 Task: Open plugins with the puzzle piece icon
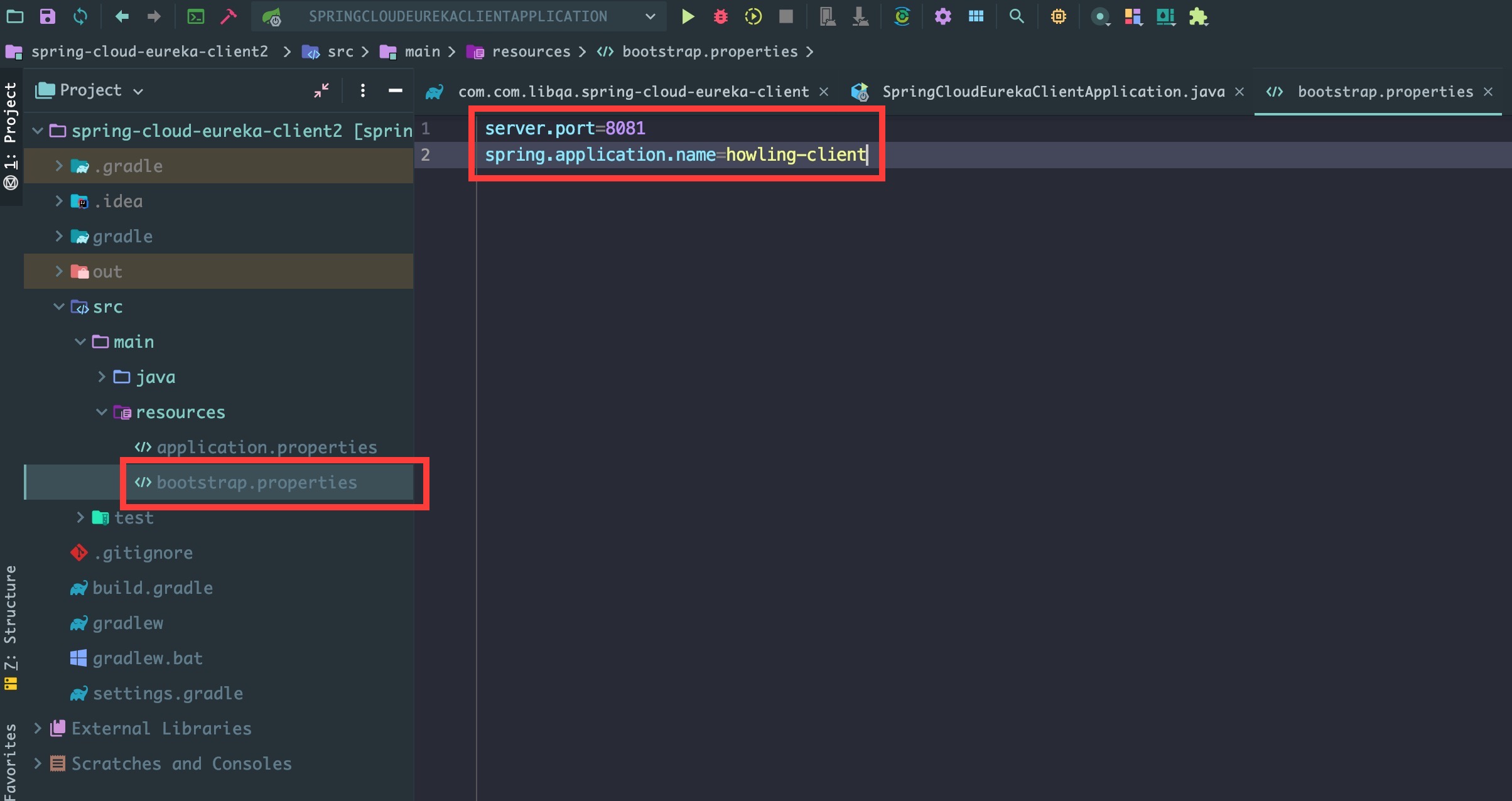pyautogui.click(x=1199, y=16)
